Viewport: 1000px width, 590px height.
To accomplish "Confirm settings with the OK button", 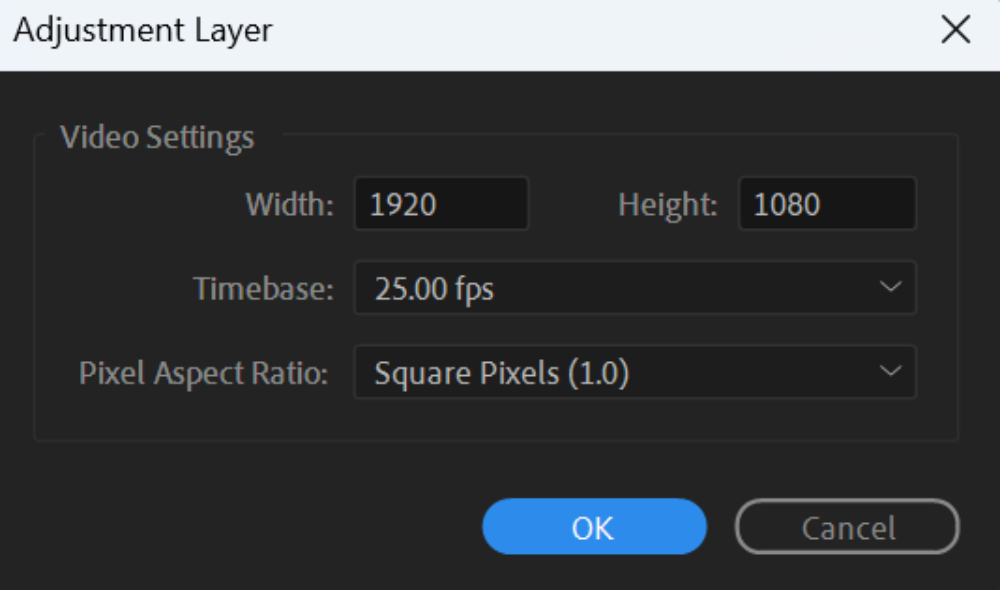I will point(593,526).
